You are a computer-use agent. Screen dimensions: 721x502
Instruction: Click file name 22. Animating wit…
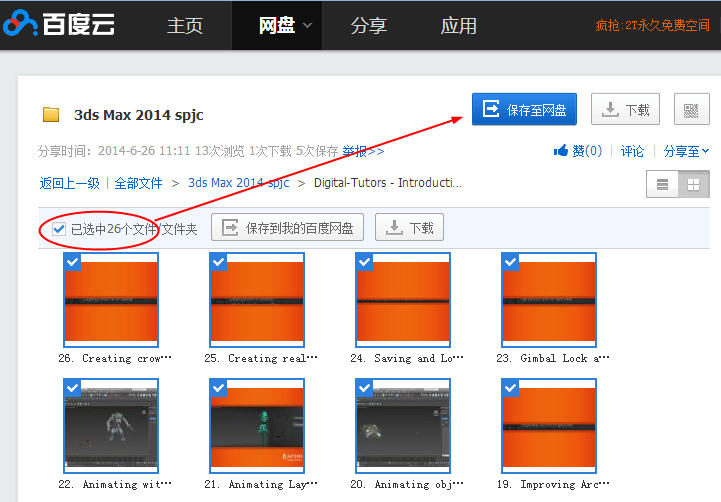pos(114,484)
